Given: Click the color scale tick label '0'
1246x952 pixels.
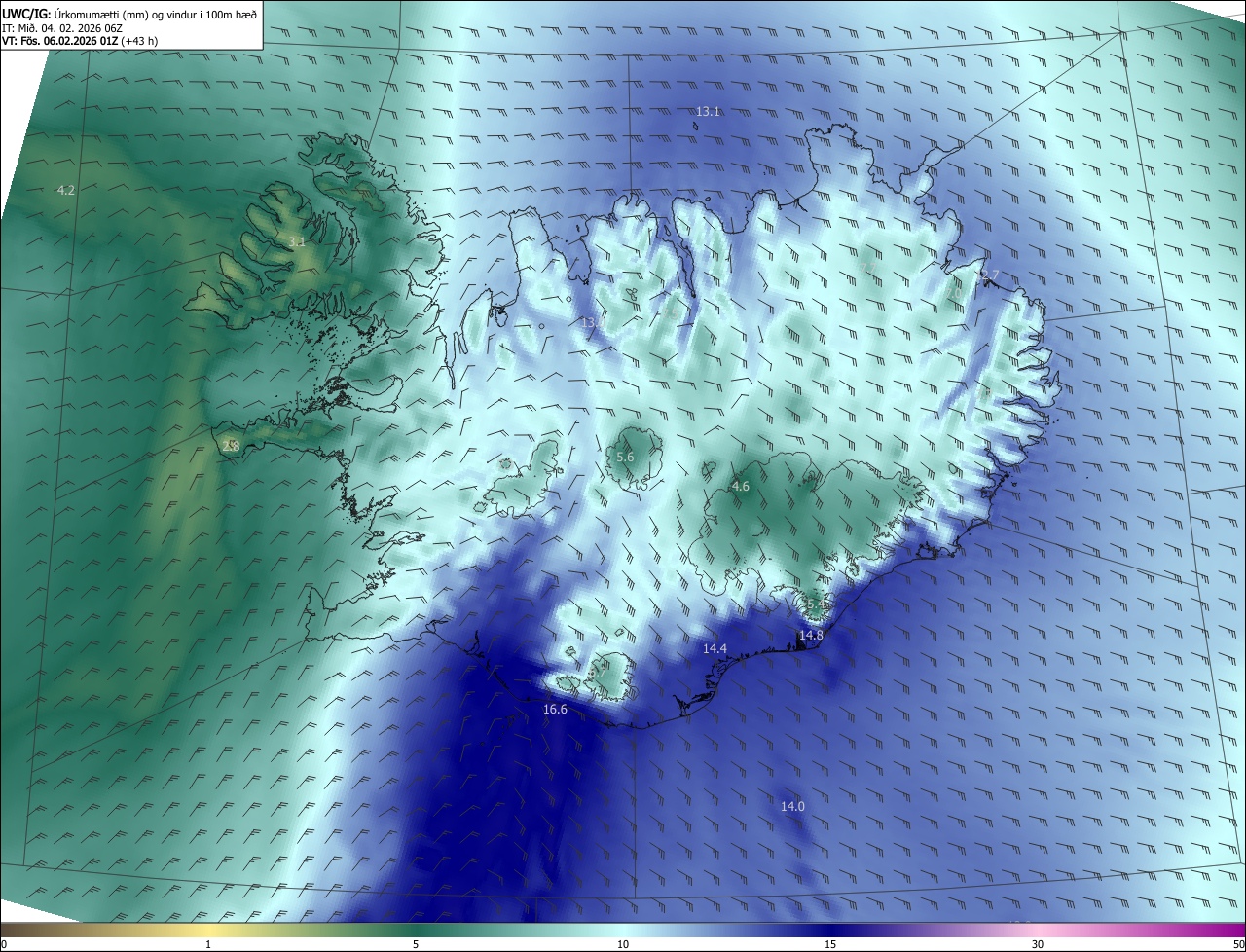Looking at the screenshot, I should tap(3, 945).
